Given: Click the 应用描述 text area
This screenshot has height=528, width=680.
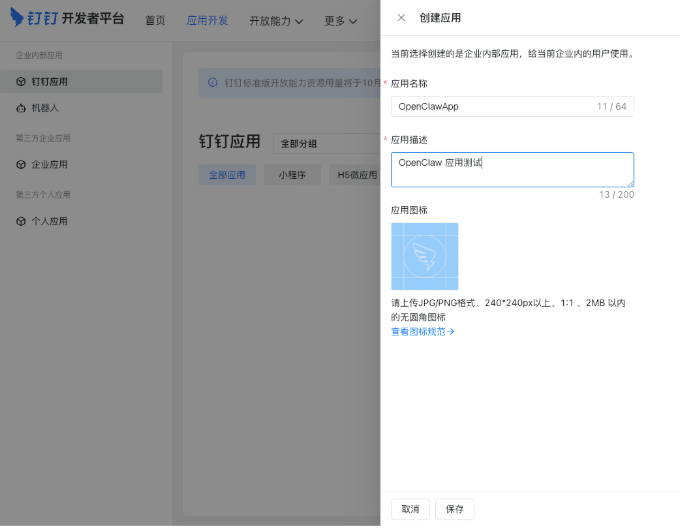Looking at the screenshot, I should coord(512,169).
